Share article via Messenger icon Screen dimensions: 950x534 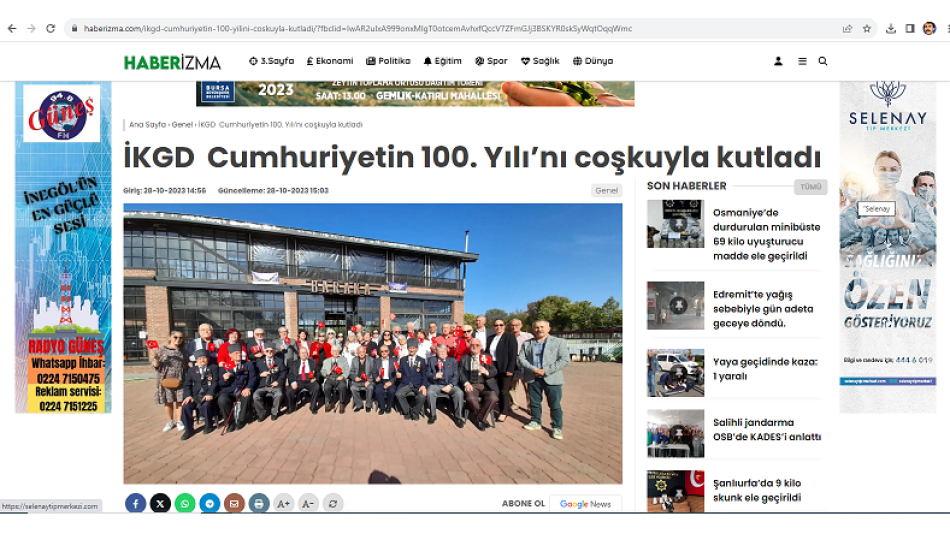(210, 504)
